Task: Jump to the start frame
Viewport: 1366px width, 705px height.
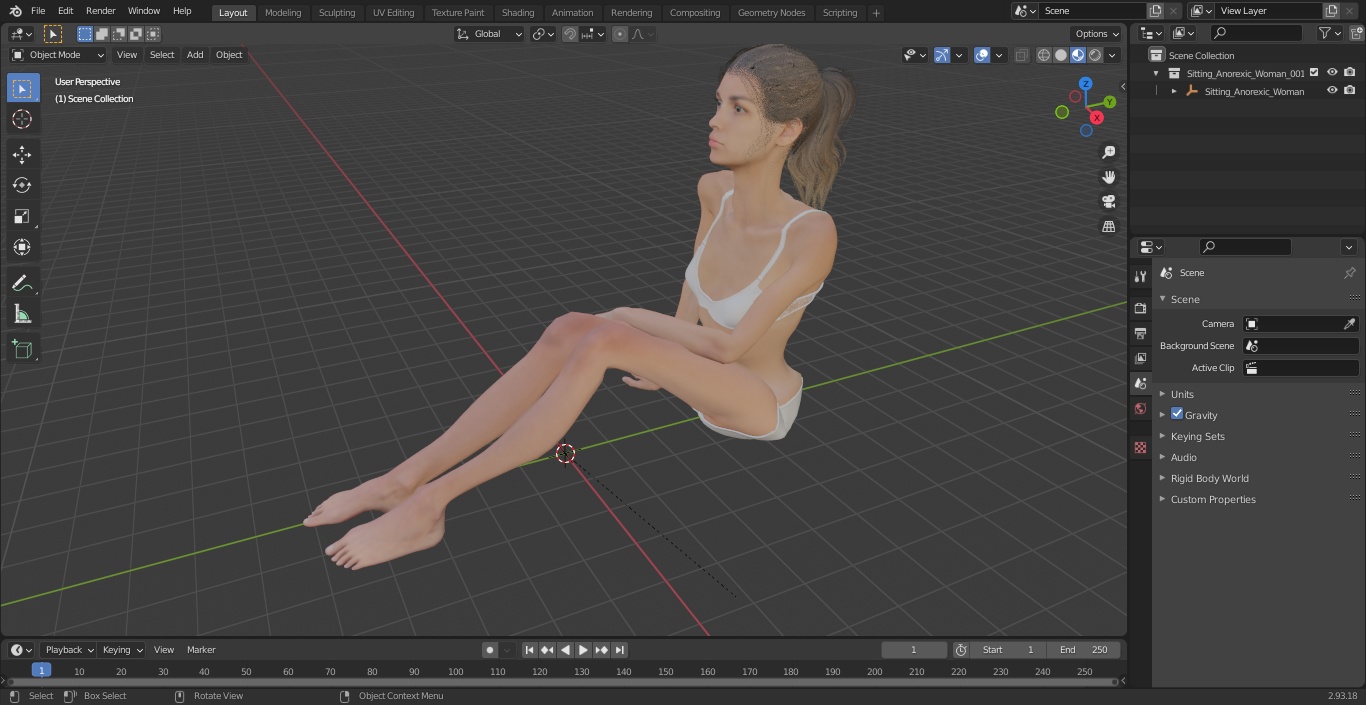Action: [529, 650]
